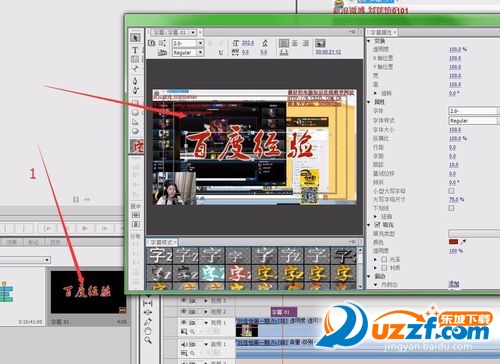Screen dimensions: 500x364
Task: Click the 字幕 01 thumbnail in project panel
Action: pos(88,292)
